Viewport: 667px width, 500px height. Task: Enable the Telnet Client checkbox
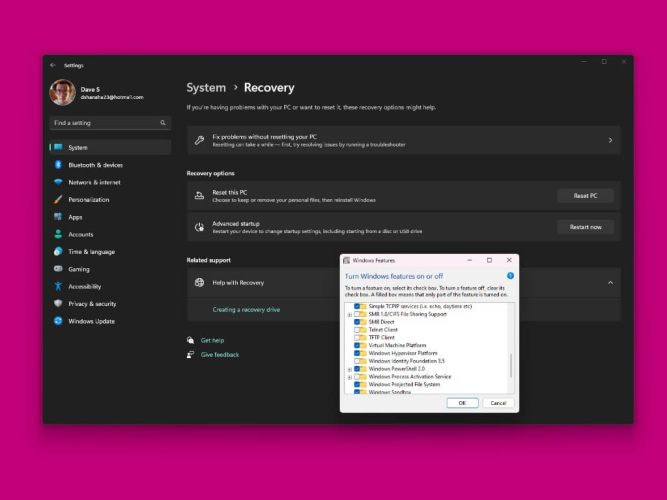[x=357, y=330]
